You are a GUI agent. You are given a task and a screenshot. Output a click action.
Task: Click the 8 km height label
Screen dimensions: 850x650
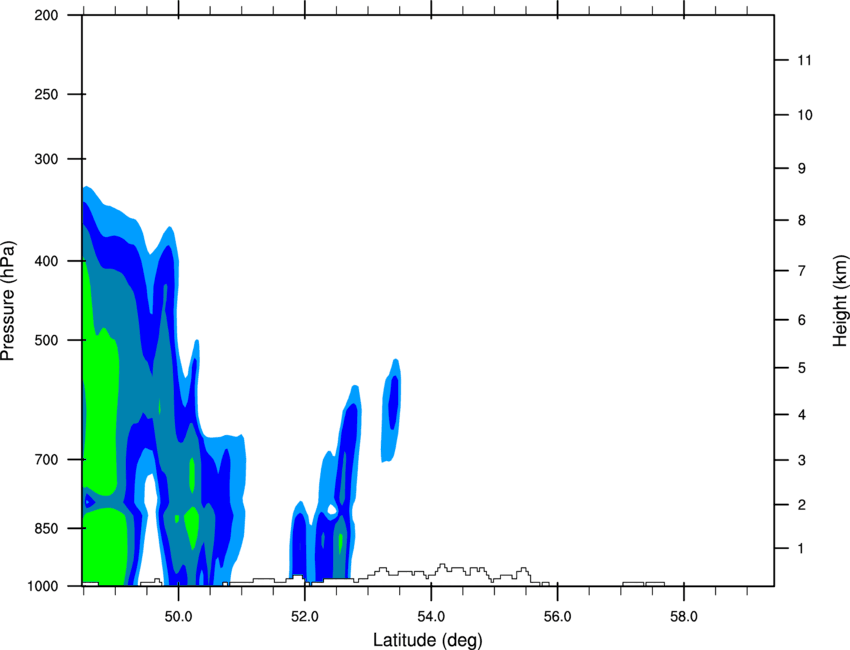coord(802,220)
